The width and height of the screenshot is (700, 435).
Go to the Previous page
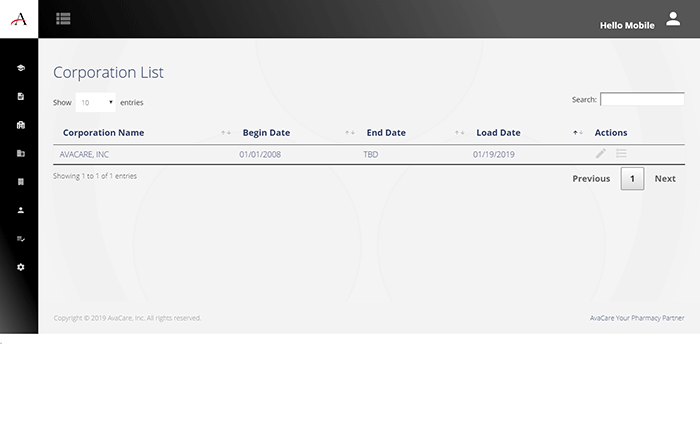click(x=591, y=179)
